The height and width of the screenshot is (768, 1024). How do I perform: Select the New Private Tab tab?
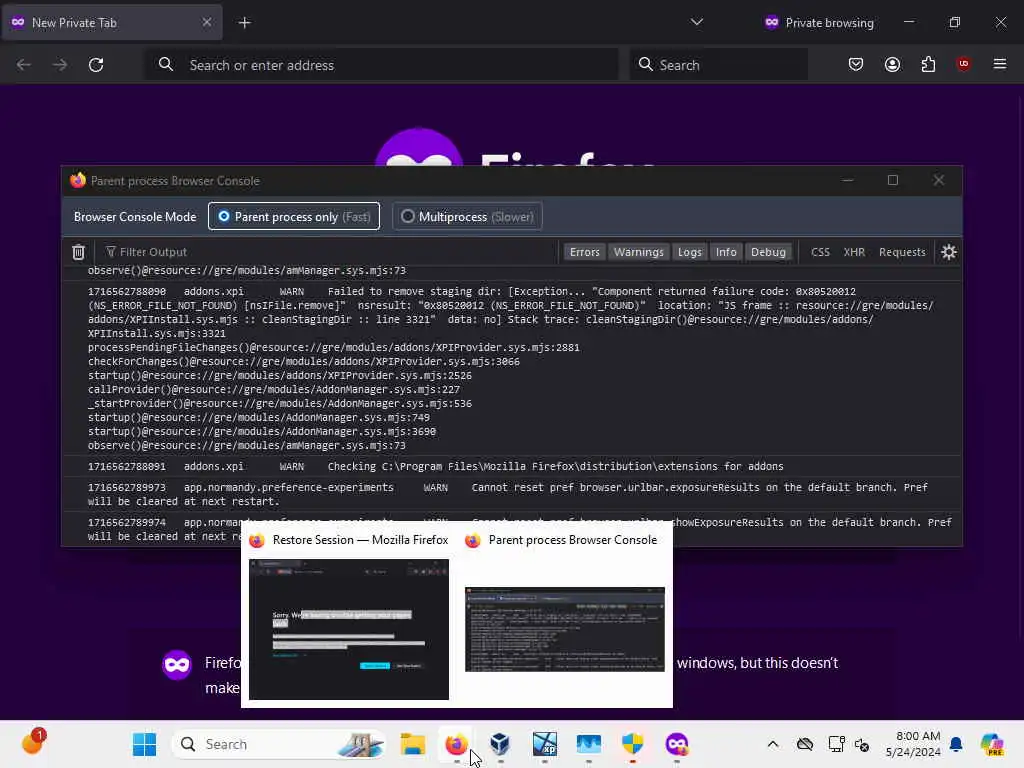112,23
